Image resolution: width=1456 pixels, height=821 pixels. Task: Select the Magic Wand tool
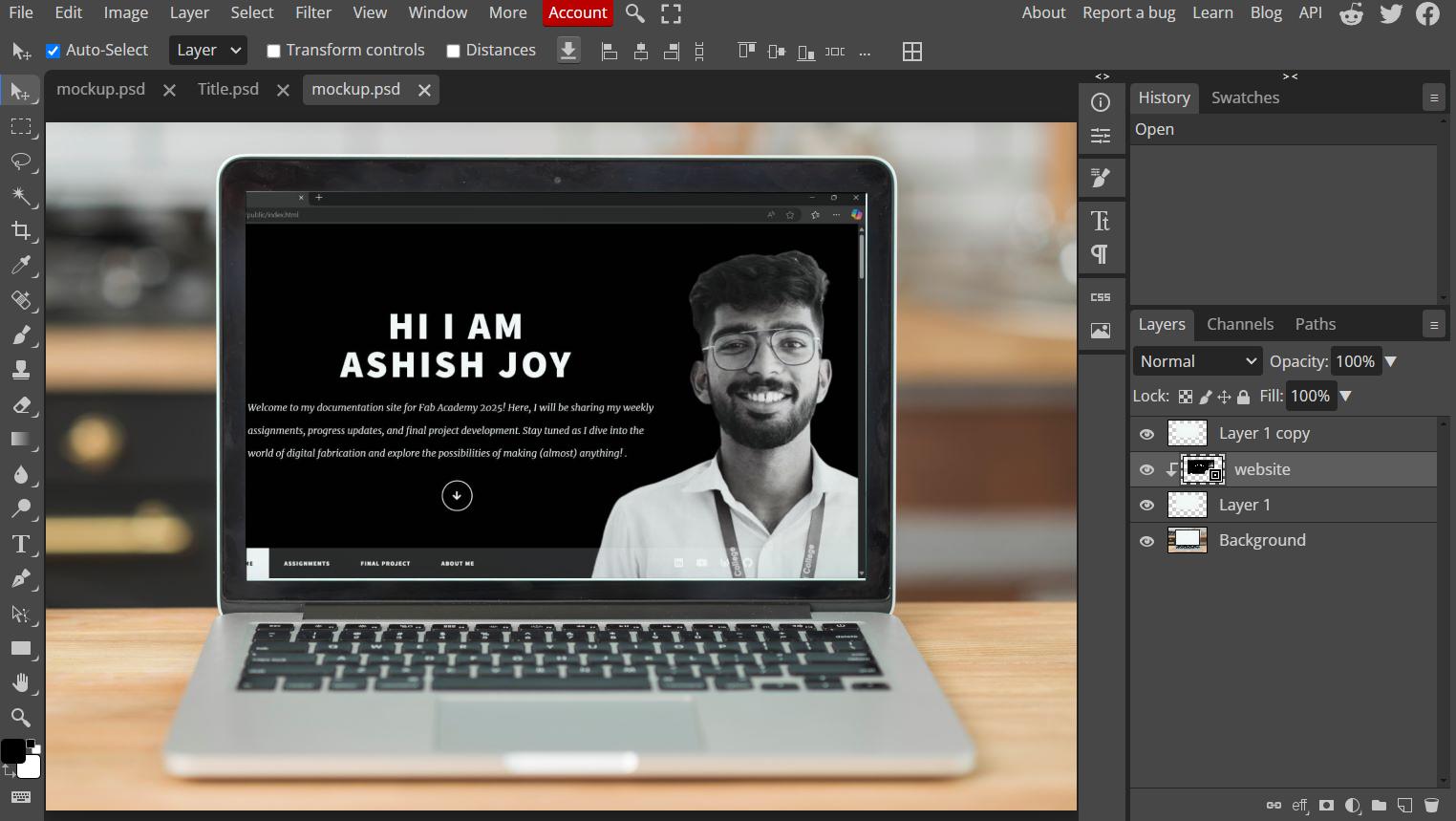(20, 196)
